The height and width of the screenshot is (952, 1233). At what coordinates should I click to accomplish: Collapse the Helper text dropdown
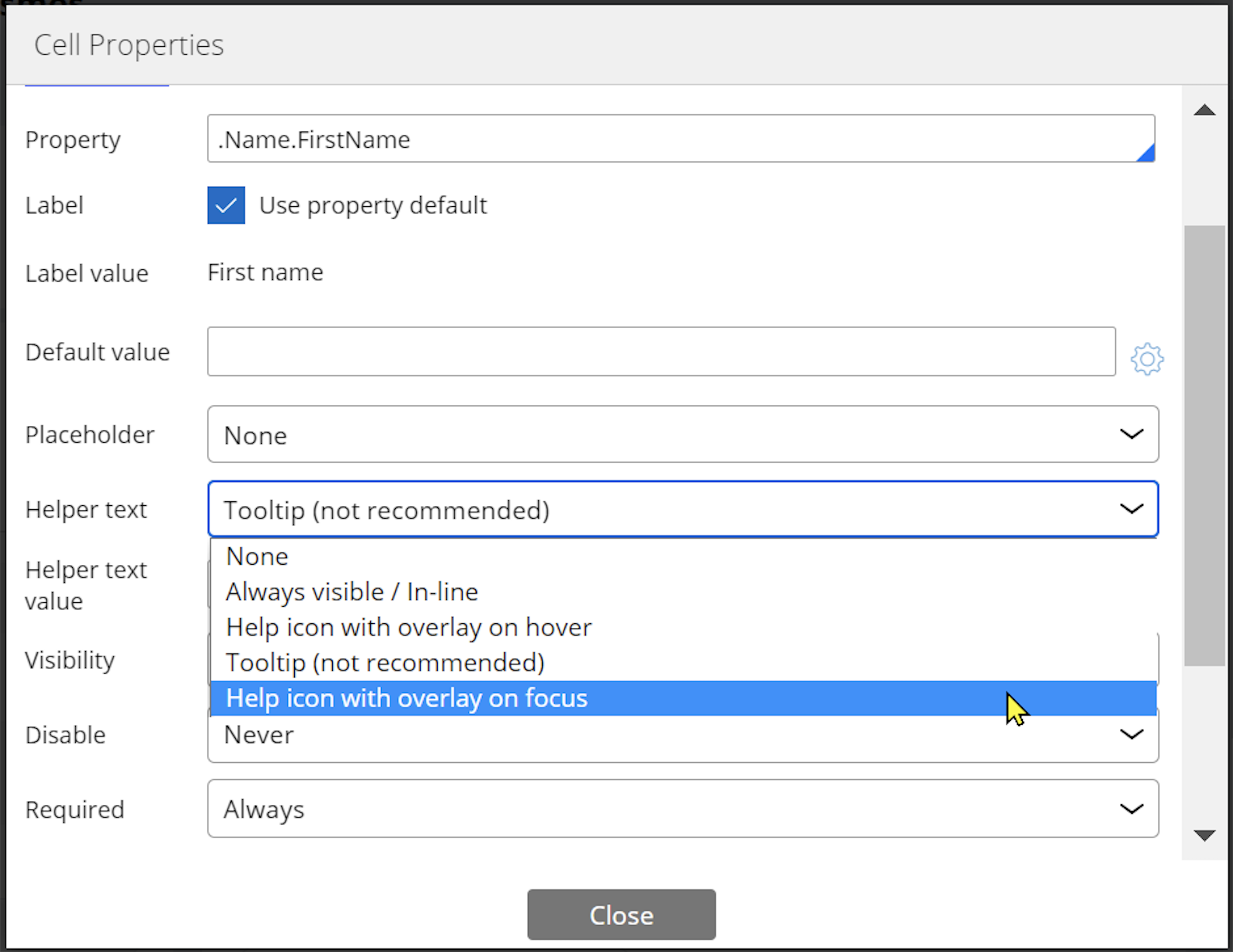click(x=683, y=509)
